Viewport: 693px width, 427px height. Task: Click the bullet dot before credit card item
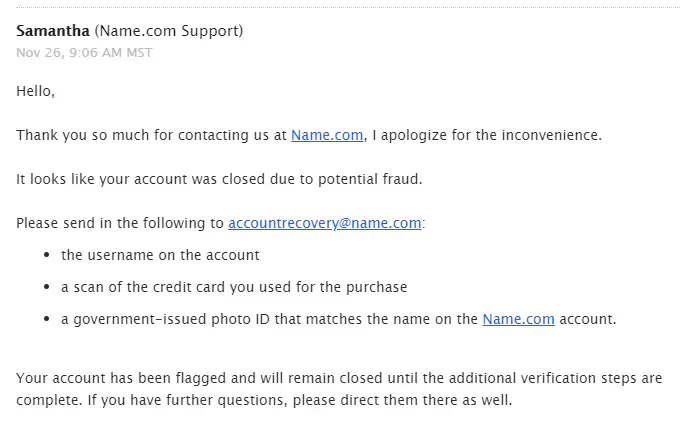(x=47, y=288)
